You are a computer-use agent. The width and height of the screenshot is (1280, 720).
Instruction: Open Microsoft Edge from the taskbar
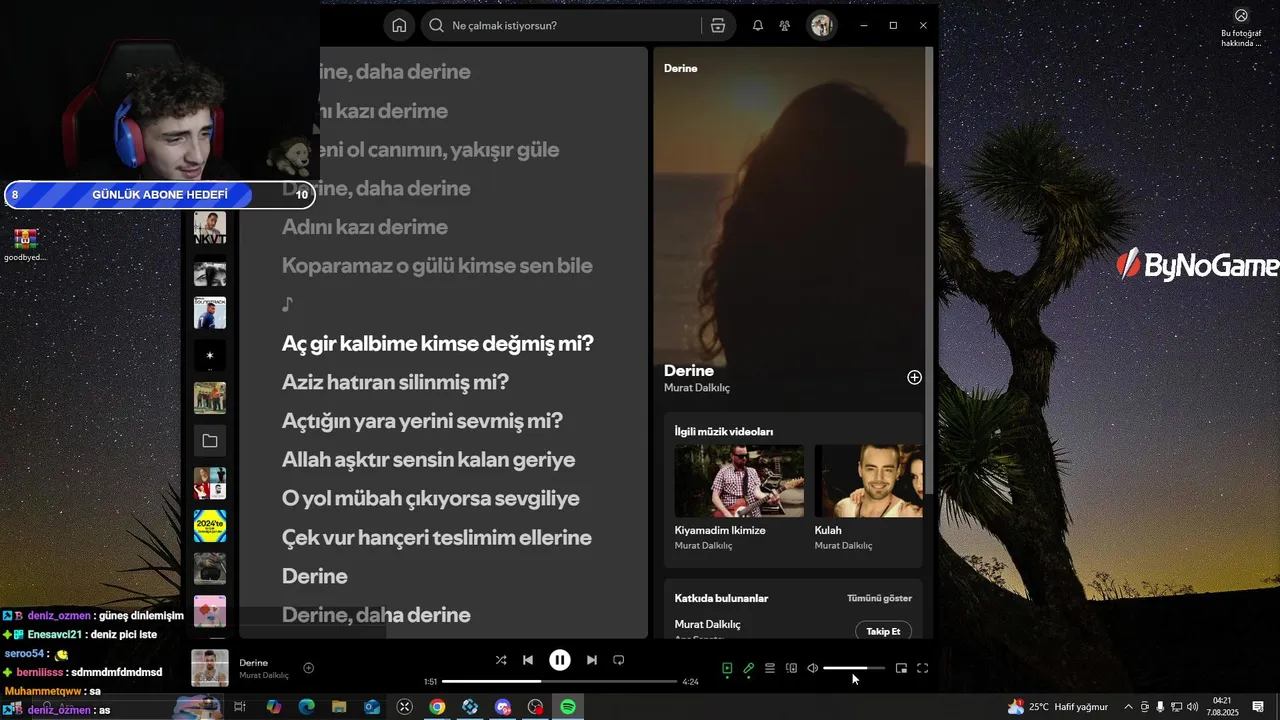(x=306, y=707)
